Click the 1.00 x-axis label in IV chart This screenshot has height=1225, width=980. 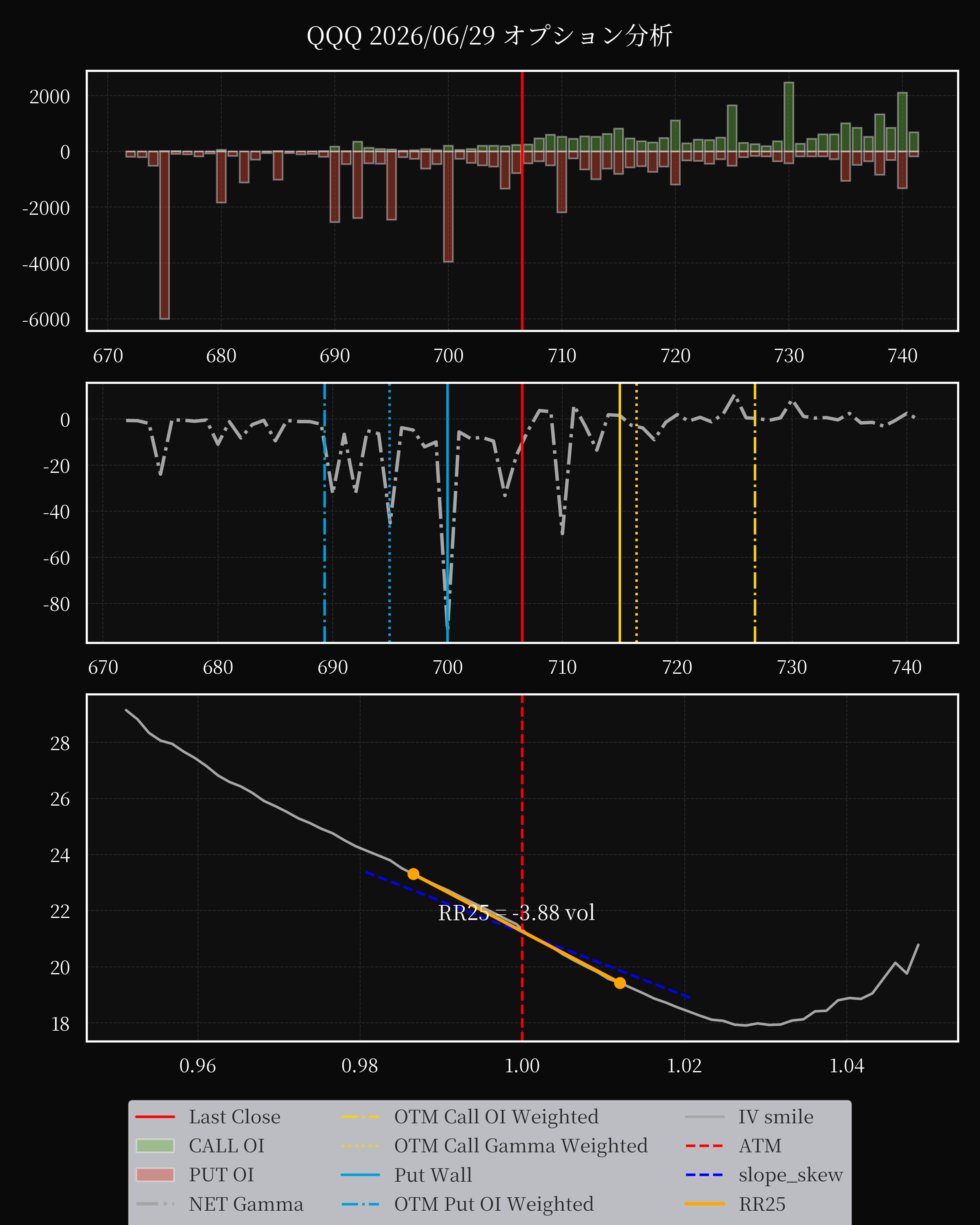(x=522, y=1065)
